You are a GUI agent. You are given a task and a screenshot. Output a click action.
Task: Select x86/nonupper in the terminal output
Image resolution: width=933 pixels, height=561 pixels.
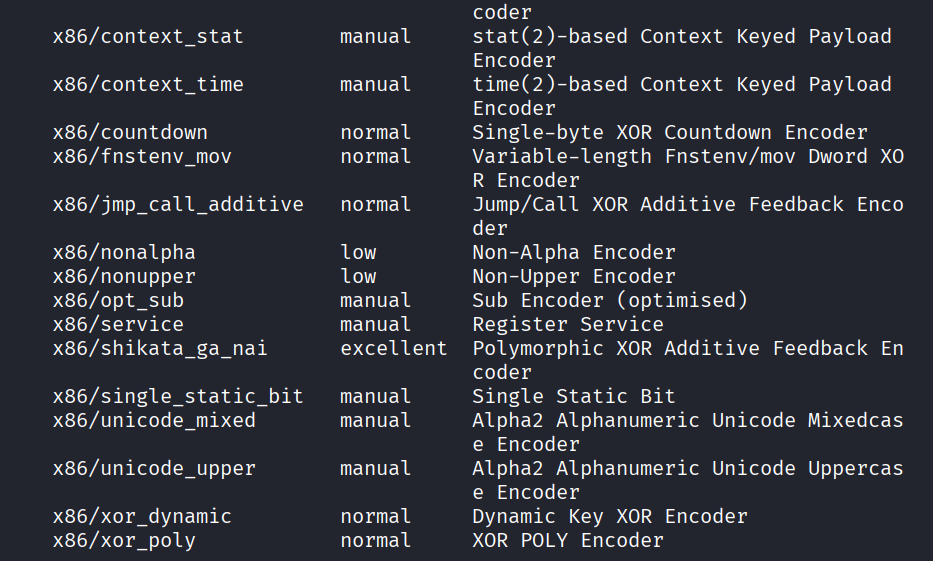pos(124,276)
